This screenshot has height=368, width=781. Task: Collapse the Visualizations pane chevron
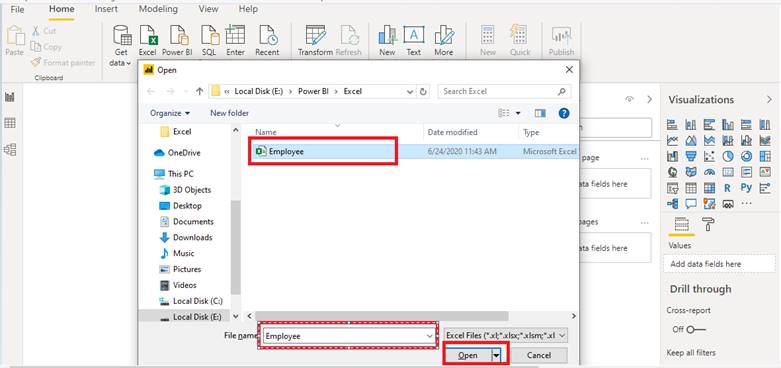[x=769, y=100]
